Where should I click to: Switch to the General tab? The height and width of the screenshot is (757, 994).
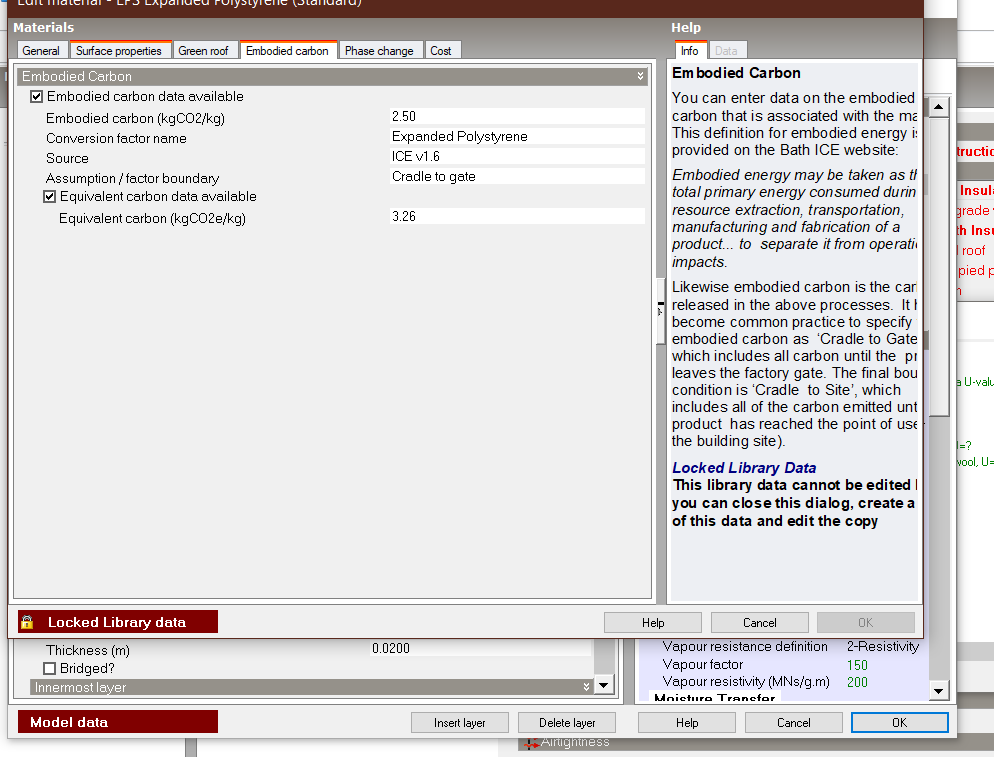coord(41,51)
